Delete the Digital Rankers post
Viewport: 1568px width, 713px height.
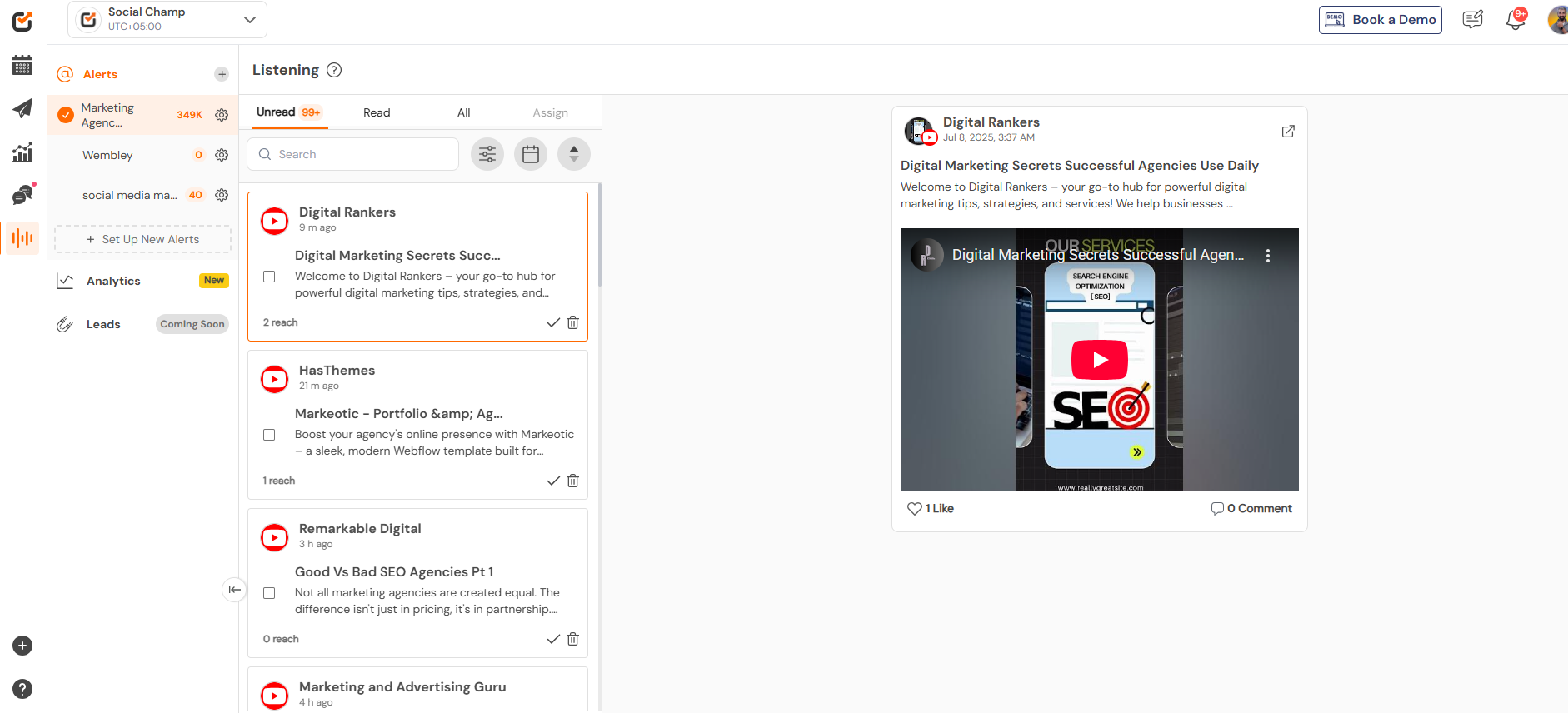(573, 322)
